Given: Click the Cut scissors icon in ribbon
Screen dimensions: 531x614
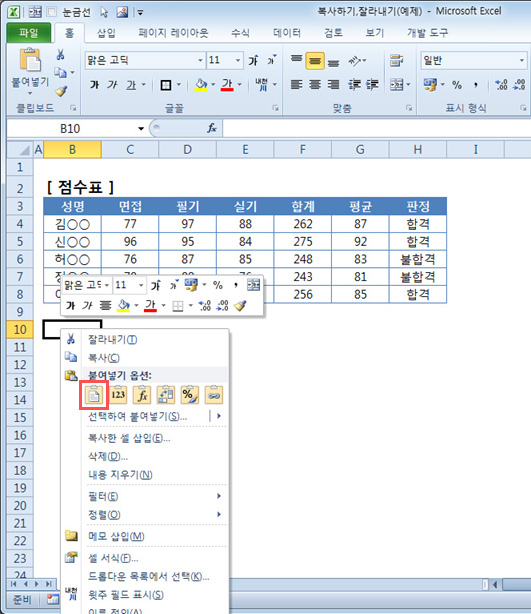Looking at the screenshot, I should click(60, 54).
